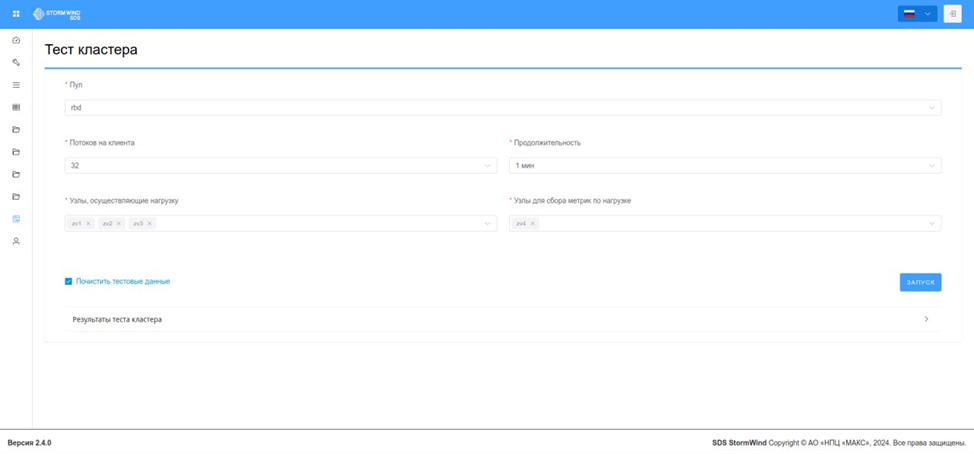Viewport: 974px width, 454px height.
Task: Remove the zv2 node tag
Action: coord(119,224)
